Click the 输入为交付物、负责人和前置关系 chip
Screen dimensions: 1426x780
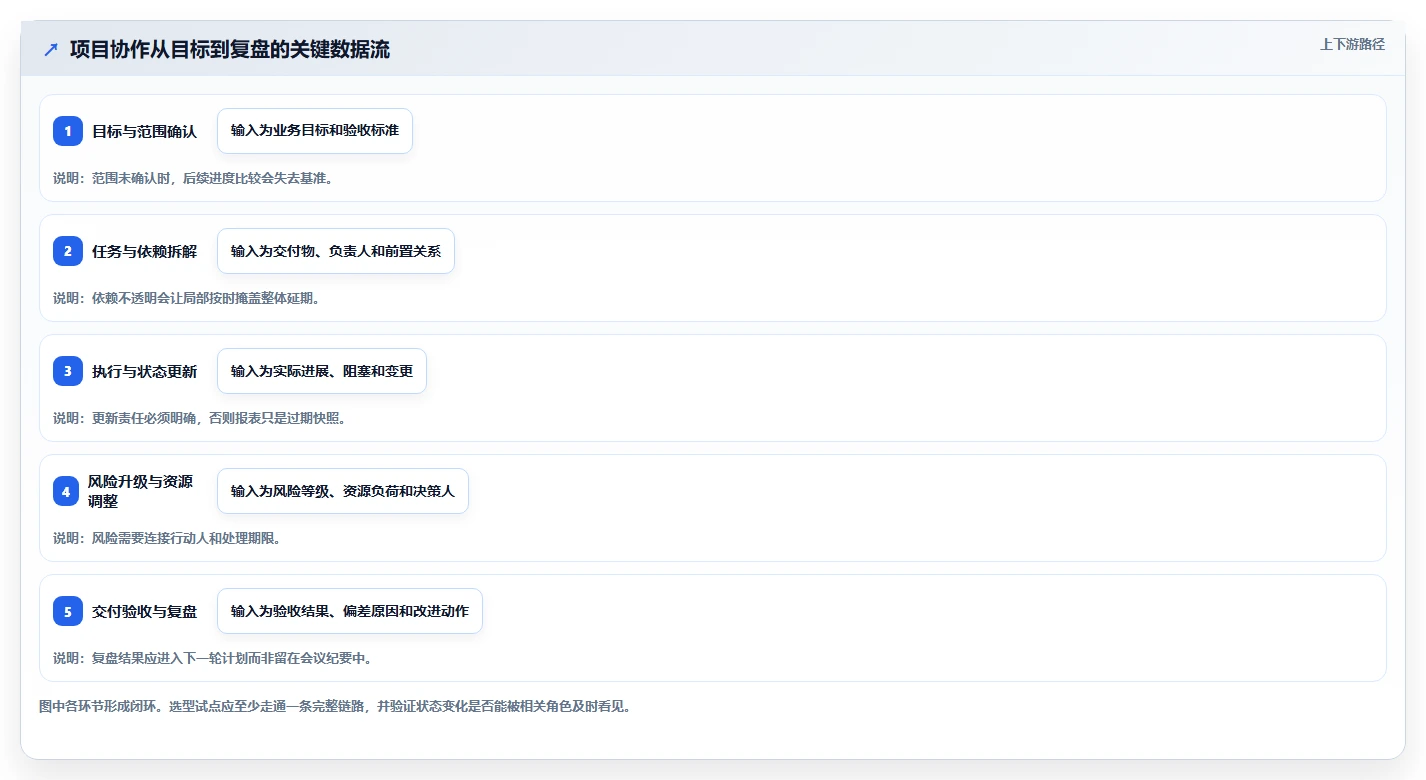tap(336, 251)
